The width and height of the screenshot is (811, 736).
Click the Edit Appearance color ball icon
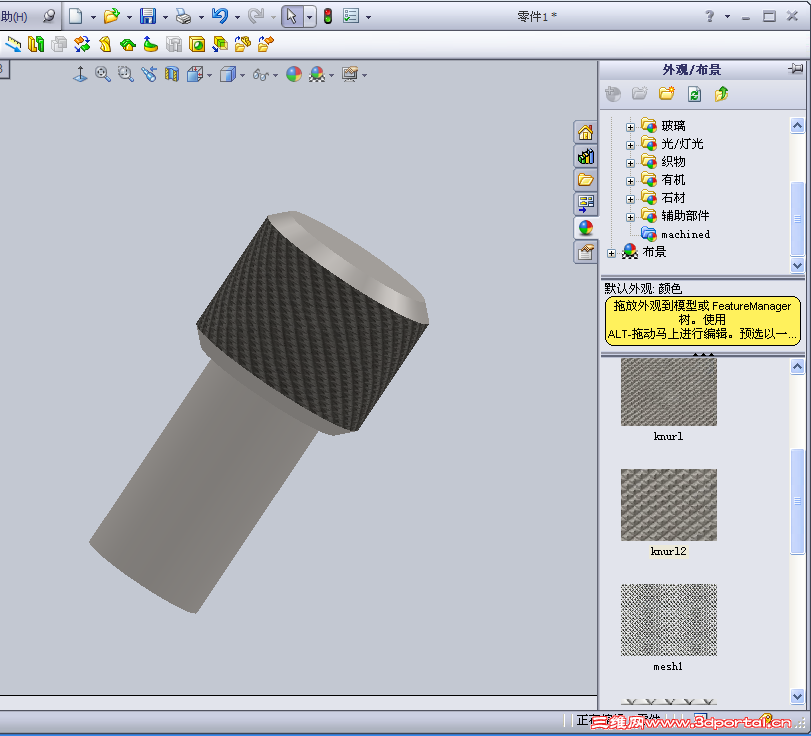click(x=294, y=74)
